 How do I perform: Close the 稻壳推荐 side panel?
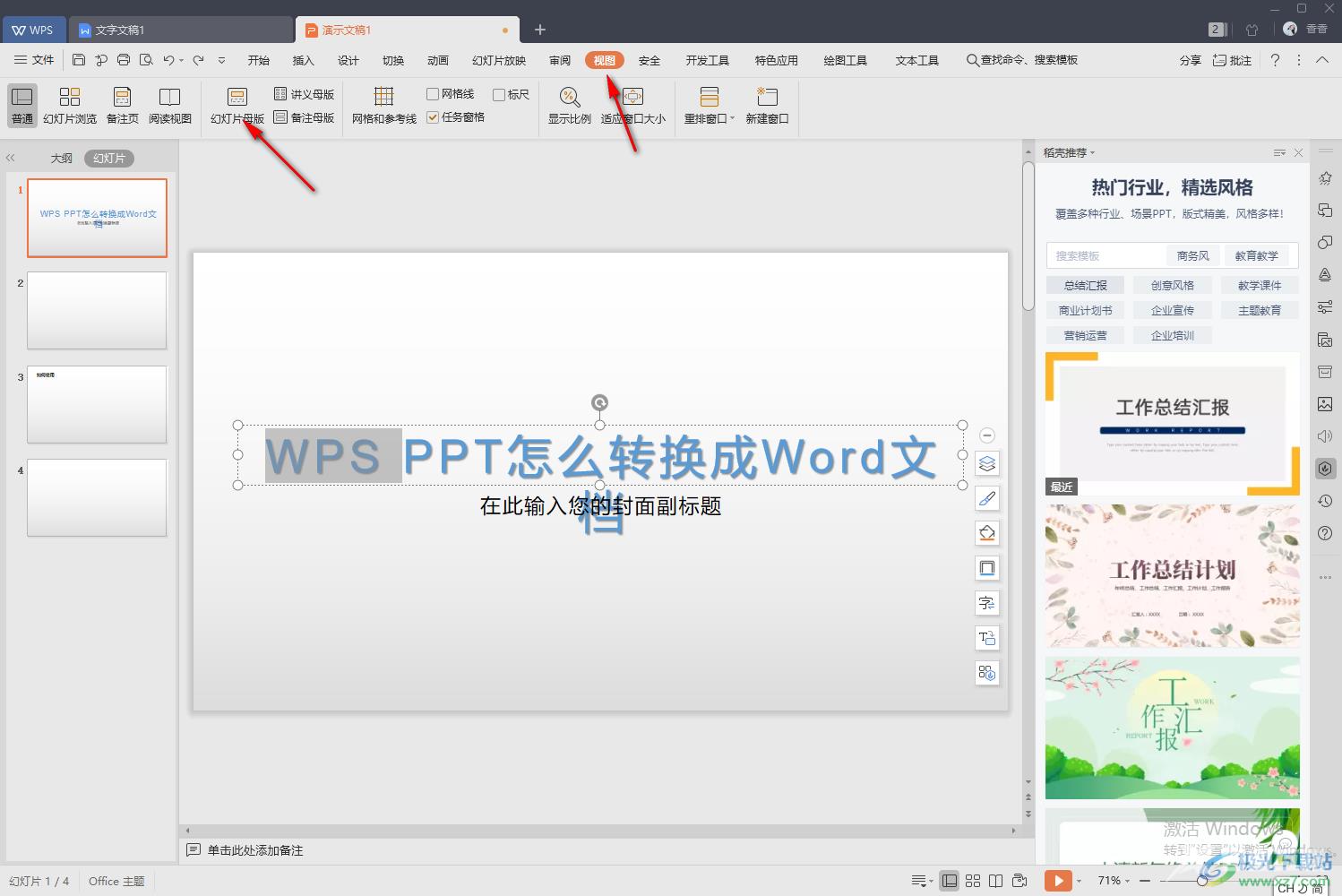1299,152
